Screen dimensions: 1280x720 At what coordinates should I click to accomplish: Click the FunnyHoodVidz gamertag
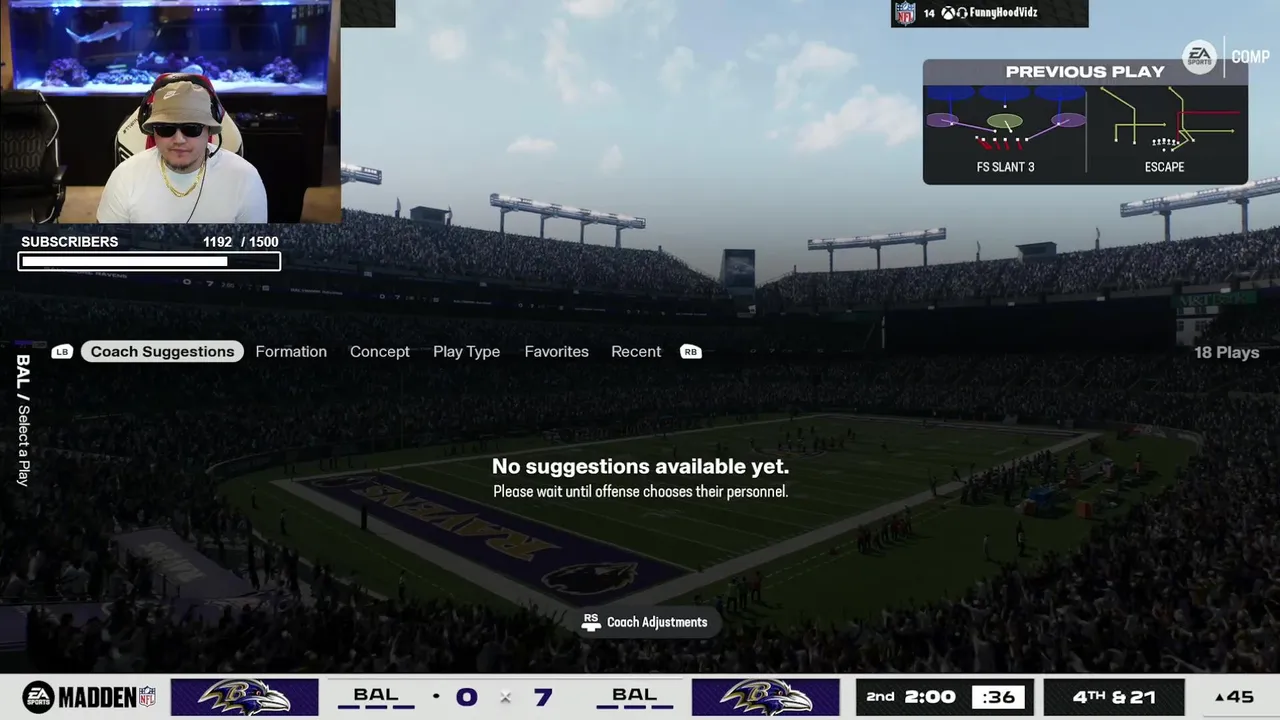1002,13
